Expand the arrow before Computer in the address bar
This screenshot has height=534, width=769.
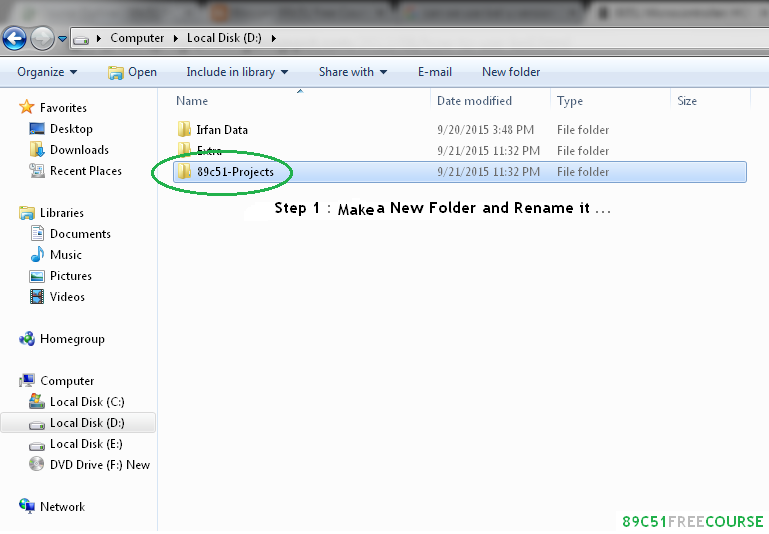[x=99, y=38]
